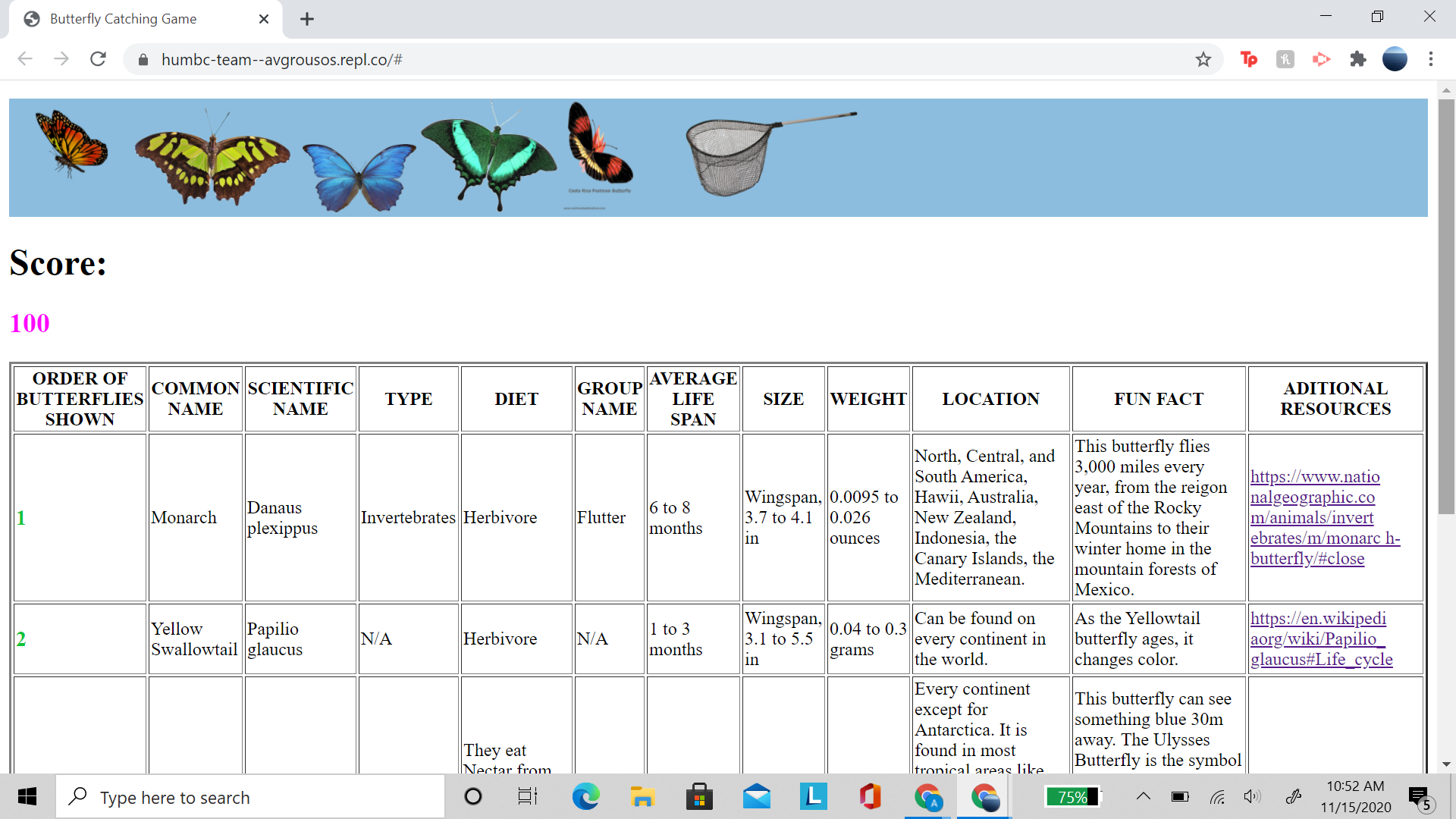Select the Butterfly Catching Game tab
Screen dimensions: 1456x819
click(x=124, y=19)
